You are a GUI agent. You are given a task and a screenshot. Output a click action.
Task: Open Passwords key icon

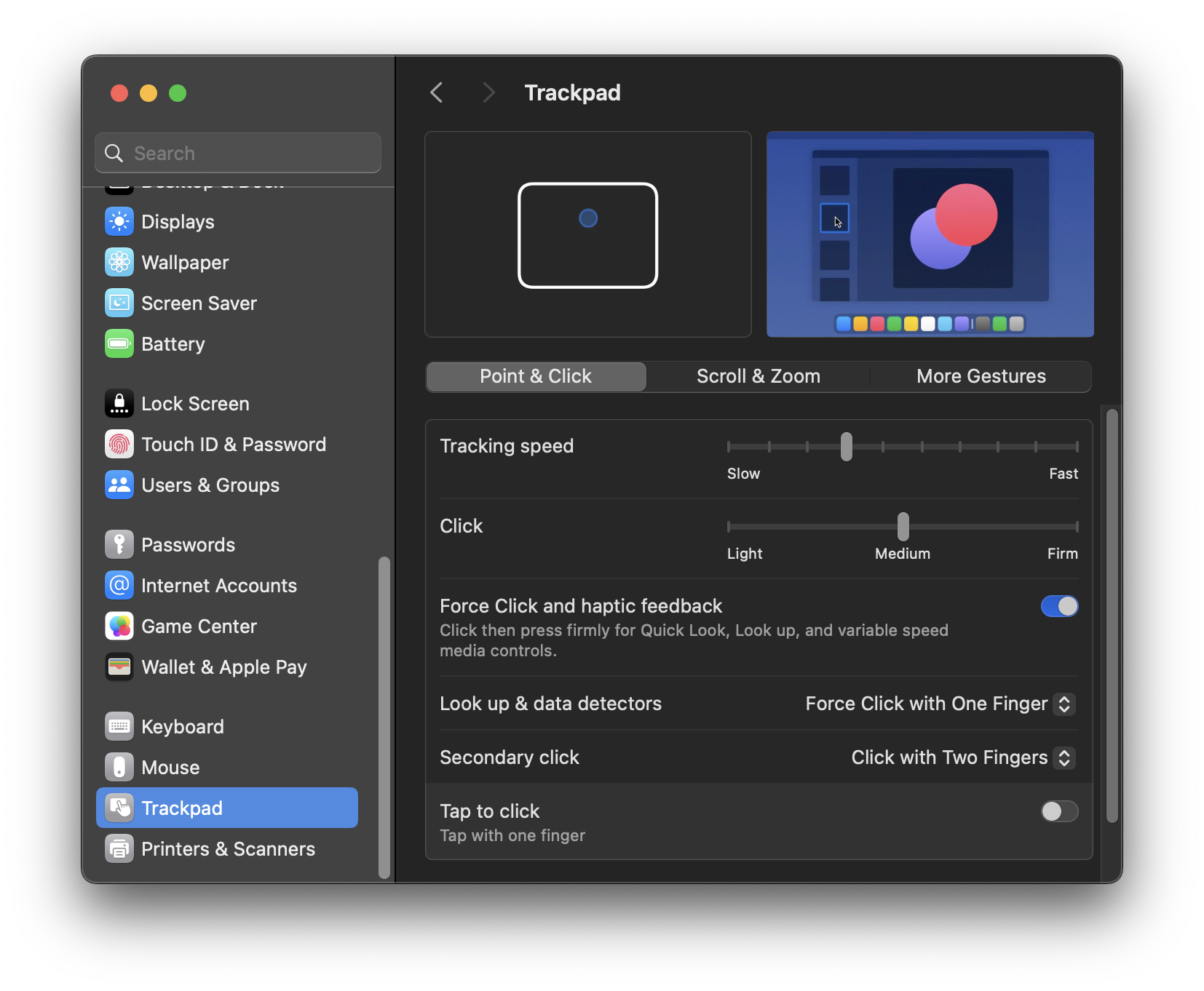click(x=119, y=545)
